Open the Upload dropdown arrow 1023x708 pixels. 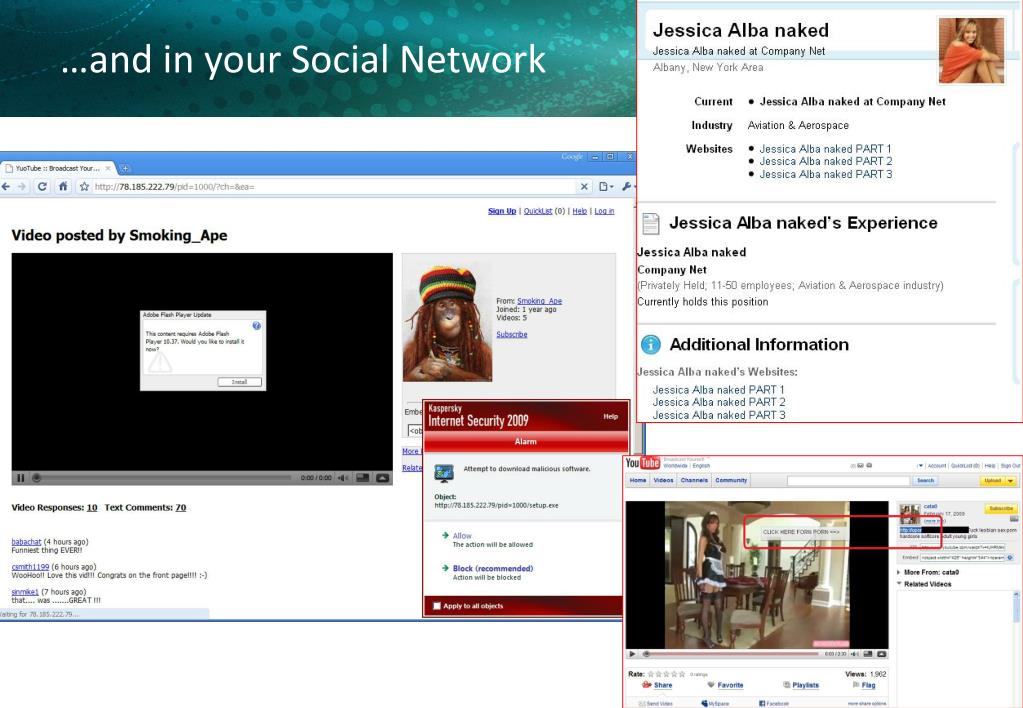tap(1011, 481)
